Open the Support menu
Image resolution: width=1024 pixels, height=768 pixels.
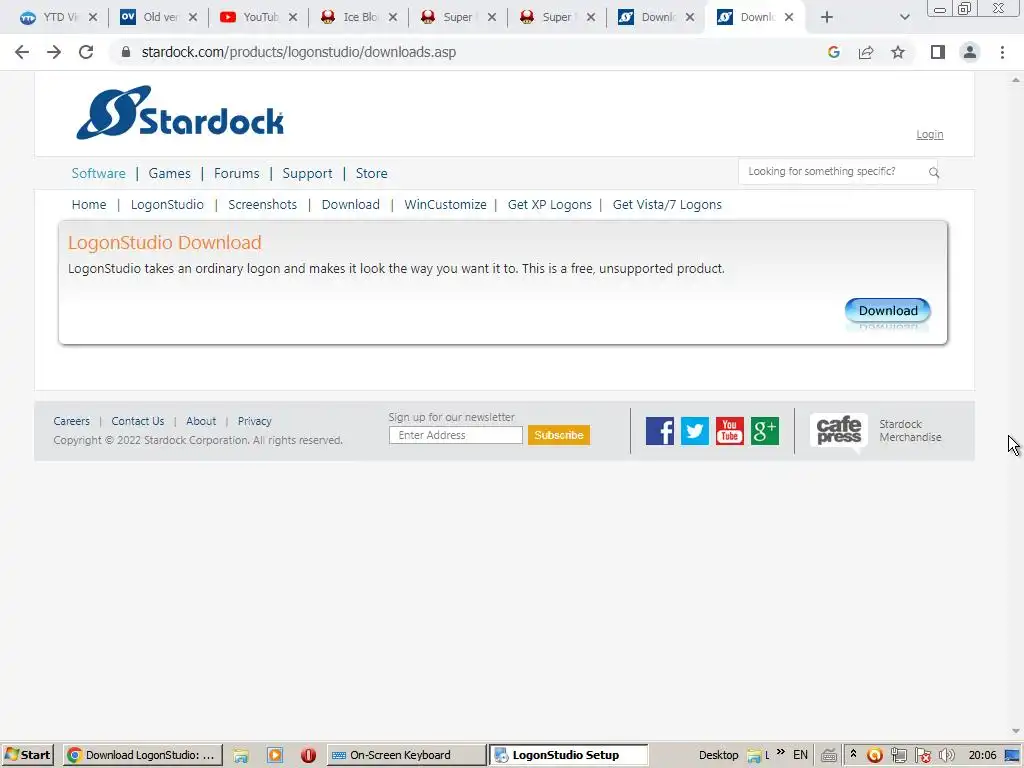(x=307, y=173)
